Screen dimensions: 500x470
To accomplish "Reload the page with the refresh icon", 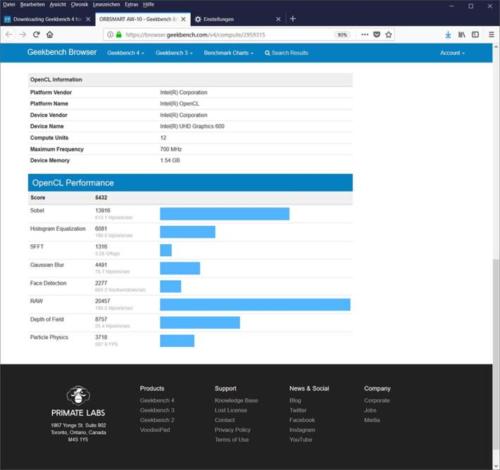I will click(x=36, y=34).
